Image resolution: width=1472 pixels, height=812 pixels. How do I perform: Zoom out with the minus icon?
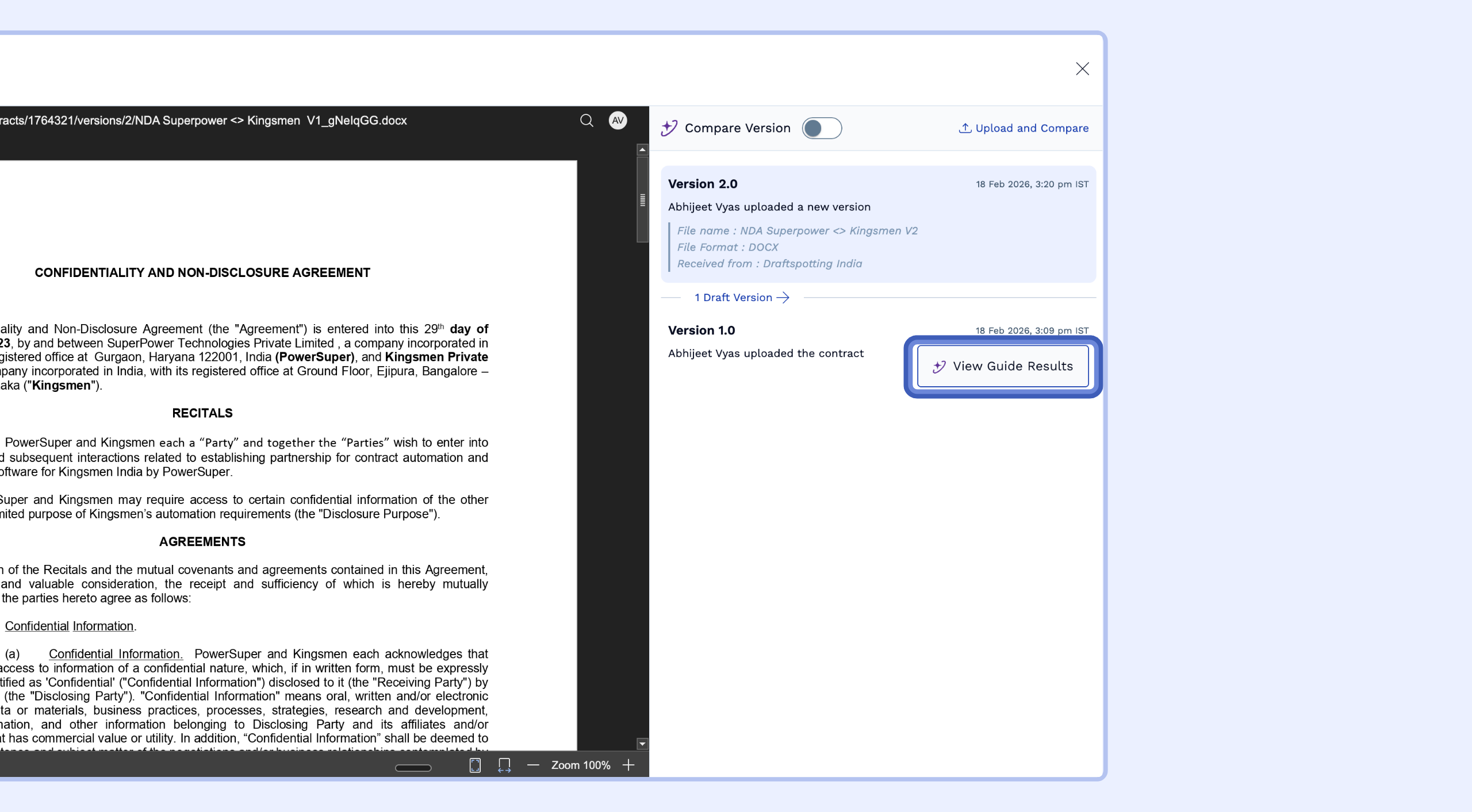point(533,765)
